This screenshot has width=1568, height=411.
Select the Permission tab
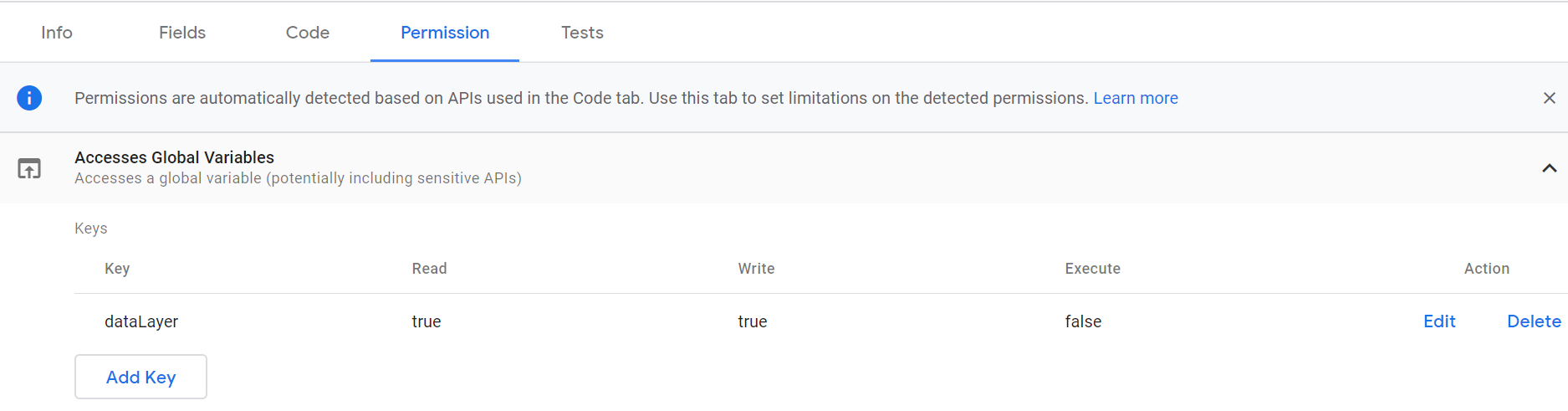pos(445,33)
